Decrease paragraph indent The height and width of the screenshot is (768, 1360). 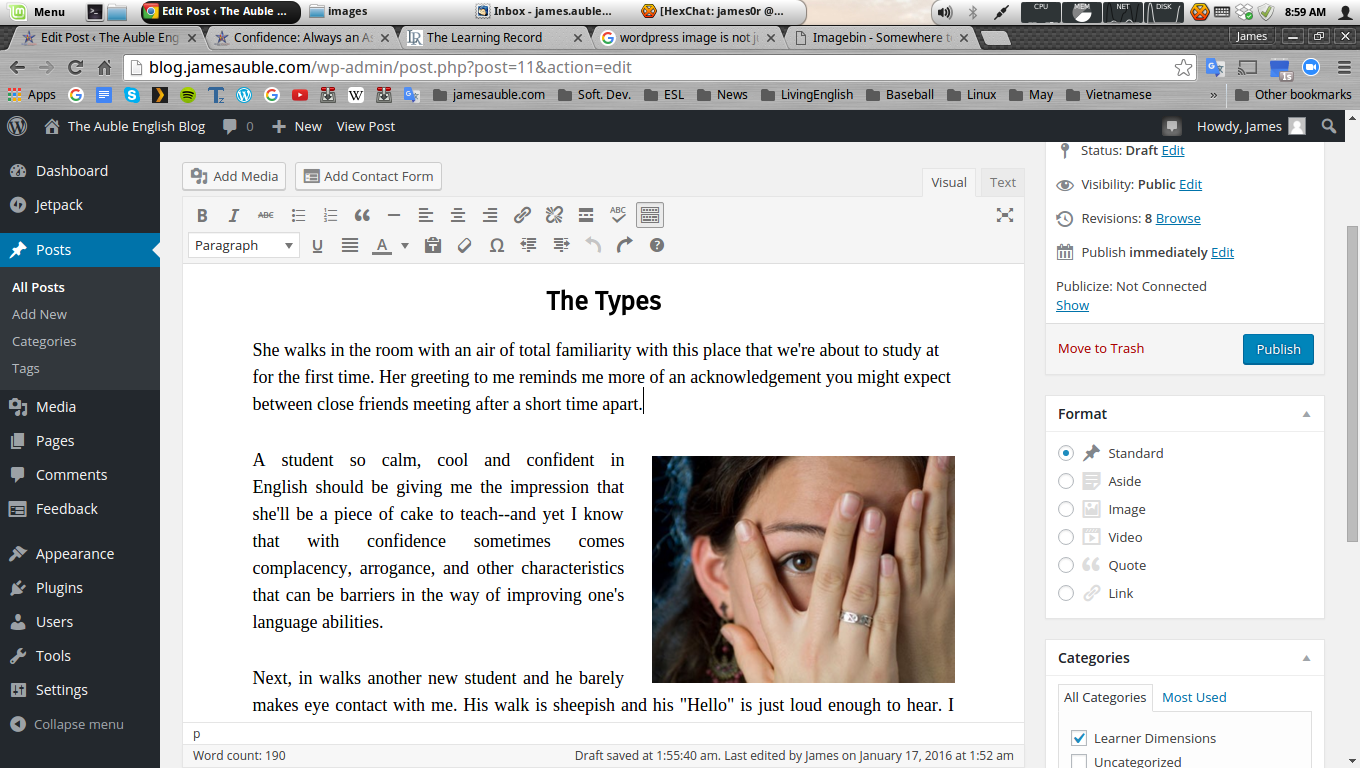coord(529,245)
